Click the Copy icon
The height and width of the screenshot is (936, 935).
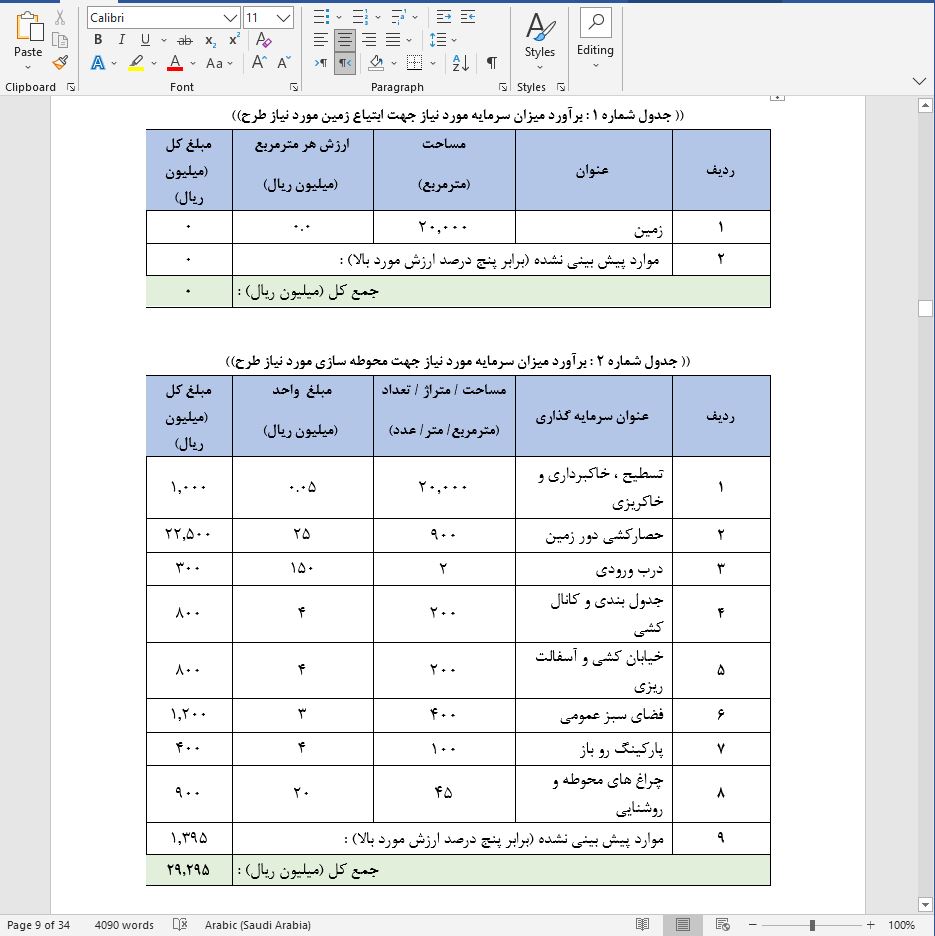[60, 40]
